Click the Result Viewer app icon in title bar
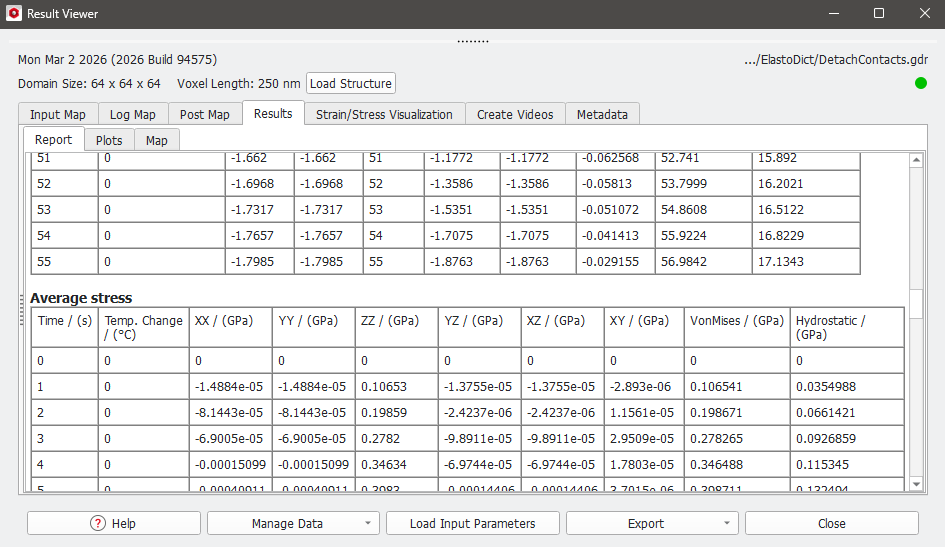 13,14
